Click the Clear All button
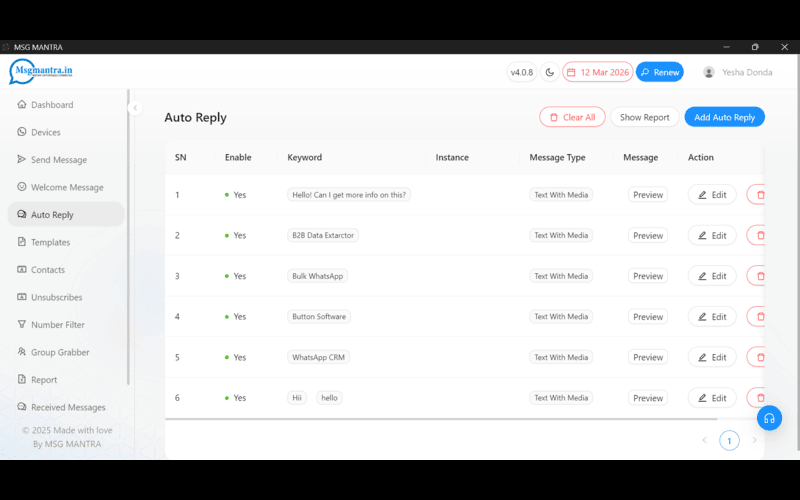Screen dimensions: 800x500 pyautogui.click(x=572, y=117)
